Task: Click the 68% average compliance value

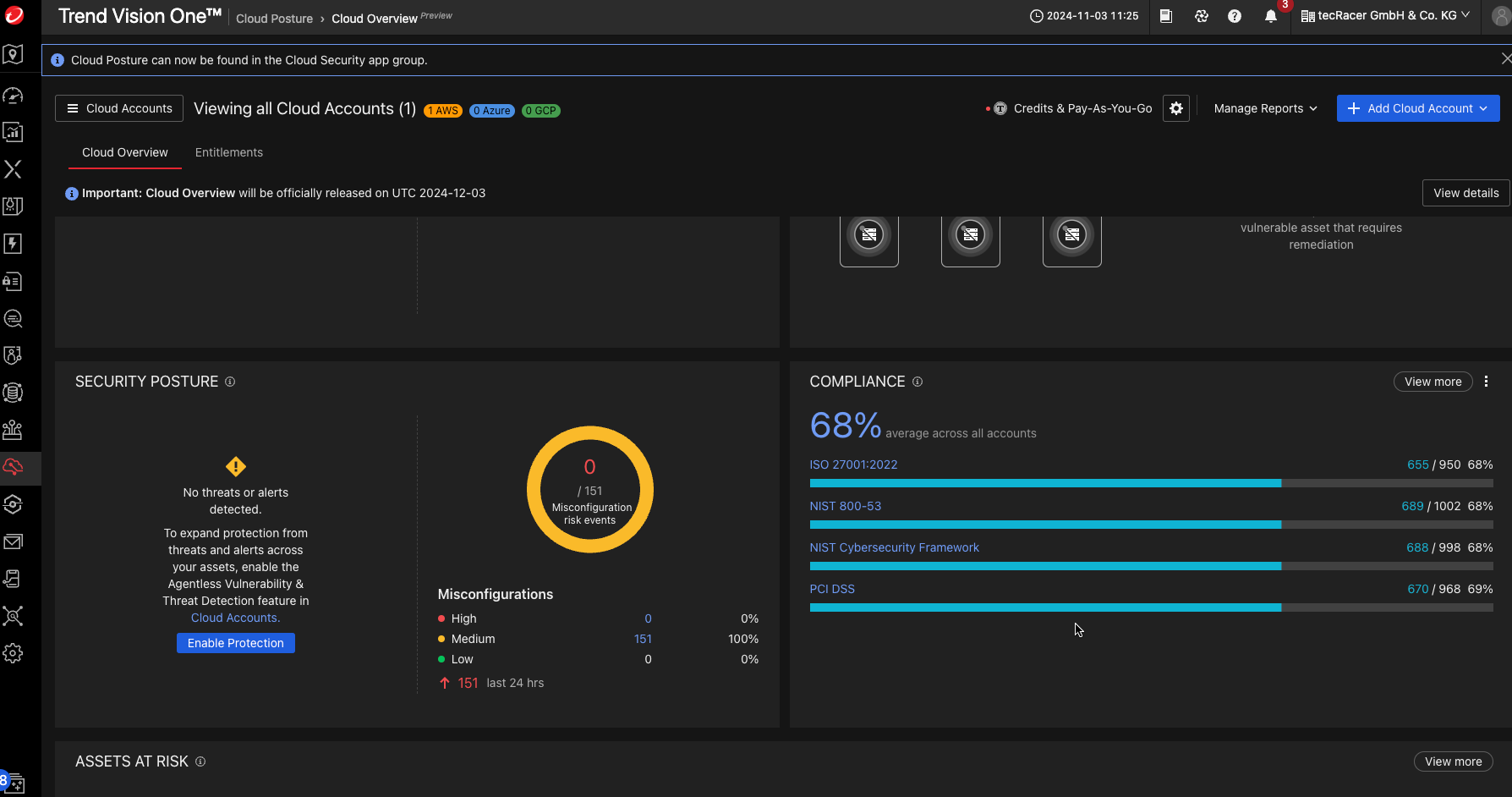Action: point(846,426)
